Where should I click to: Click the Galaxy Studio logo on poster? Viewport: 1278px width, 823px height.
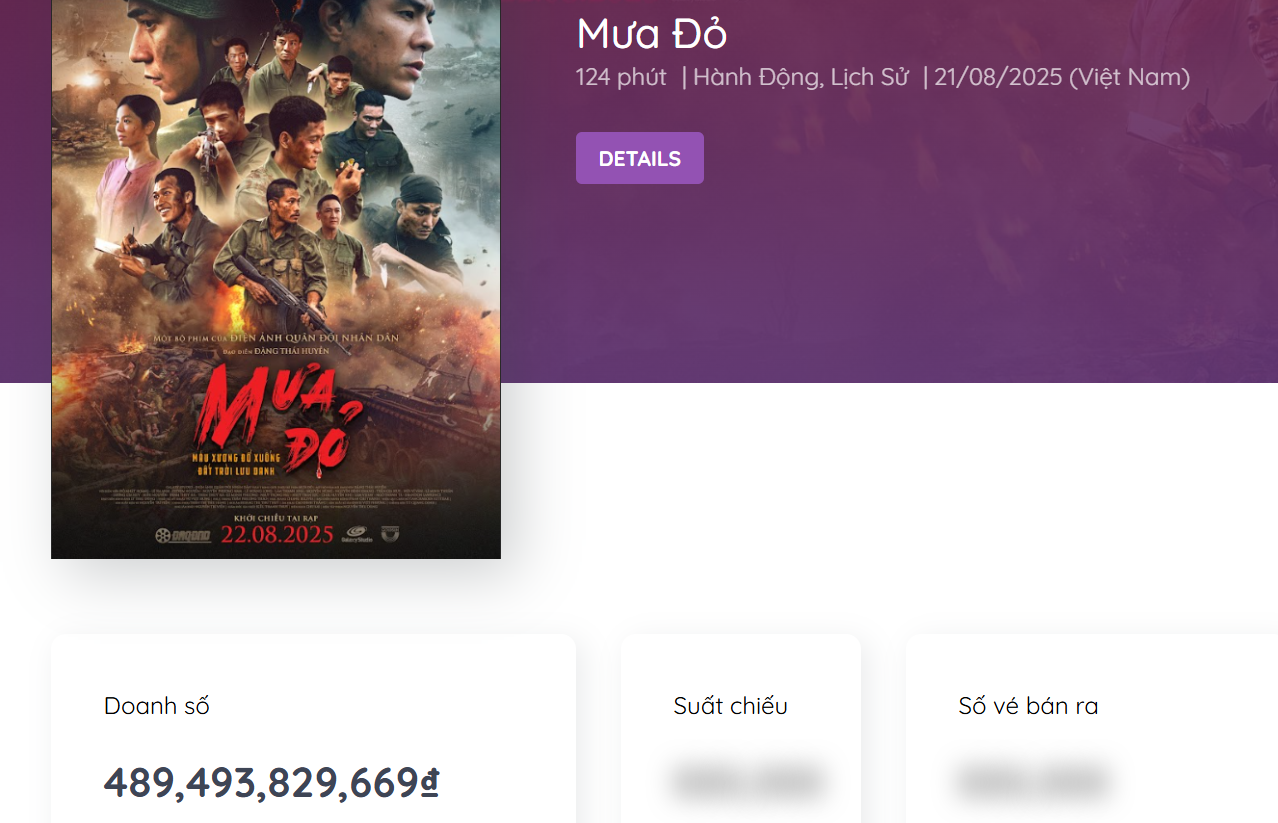point(356,535)
